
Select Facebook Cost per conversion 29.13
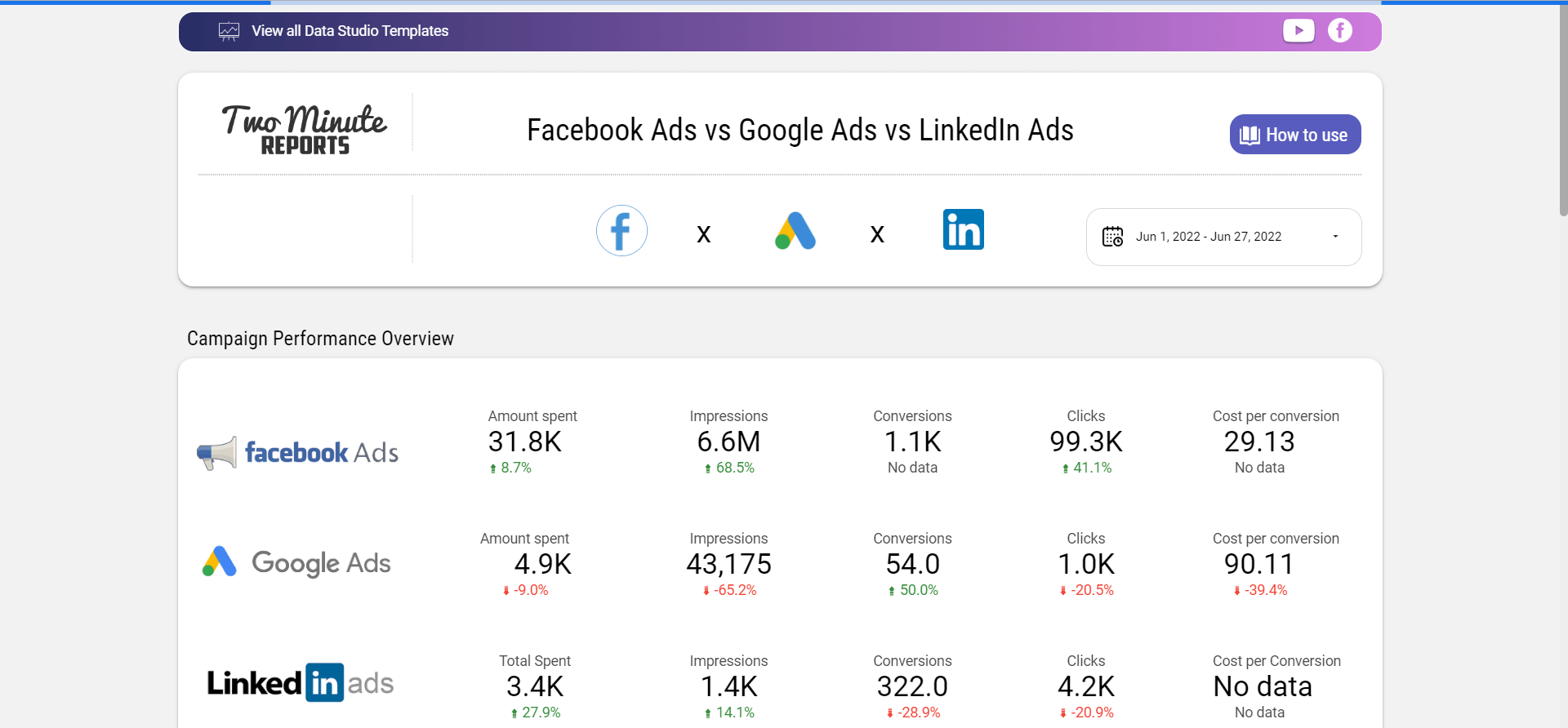(1259, 442)
